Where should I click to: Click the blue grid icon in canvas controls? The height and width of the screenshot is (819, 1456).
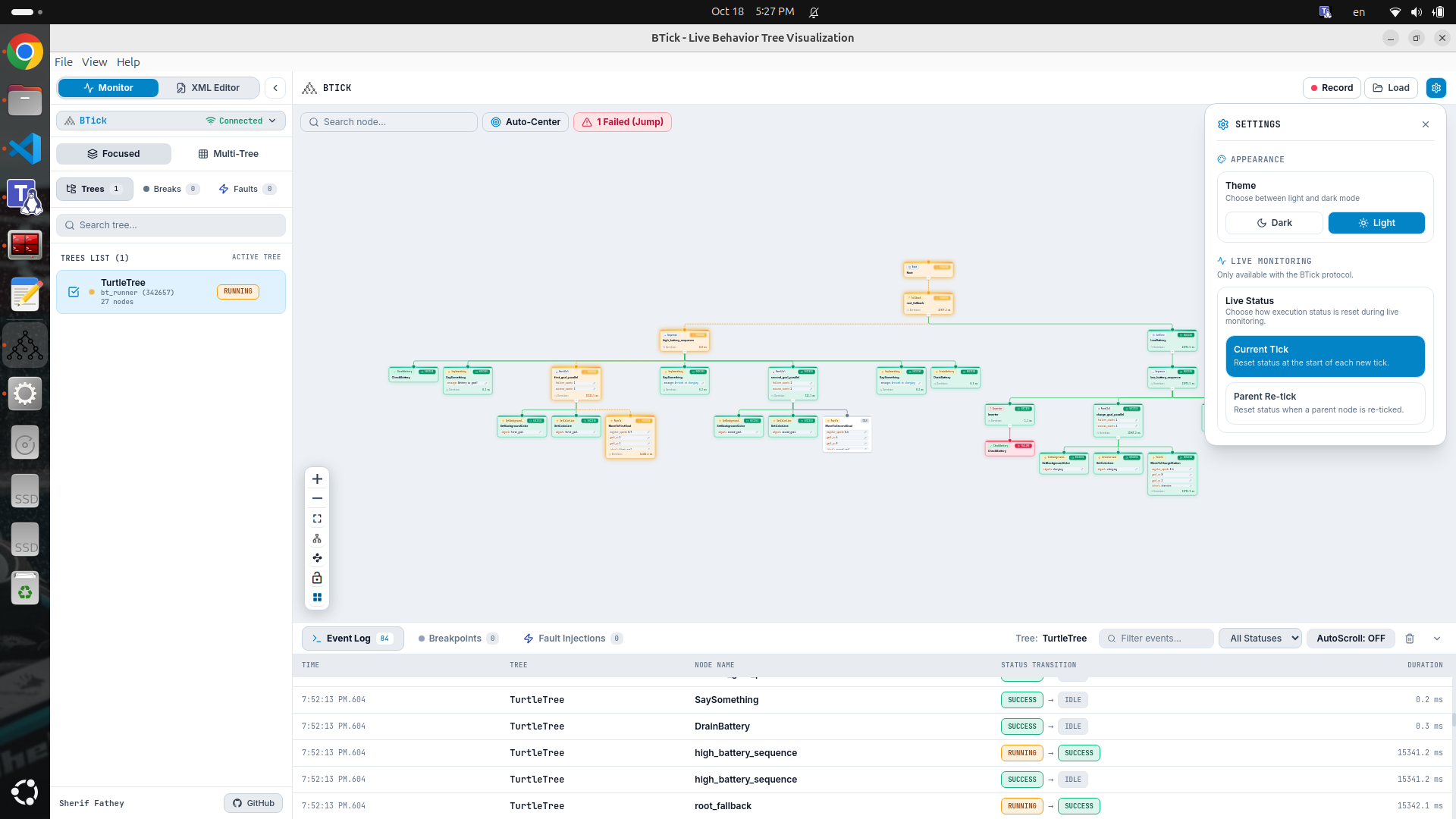click(317, 598)
